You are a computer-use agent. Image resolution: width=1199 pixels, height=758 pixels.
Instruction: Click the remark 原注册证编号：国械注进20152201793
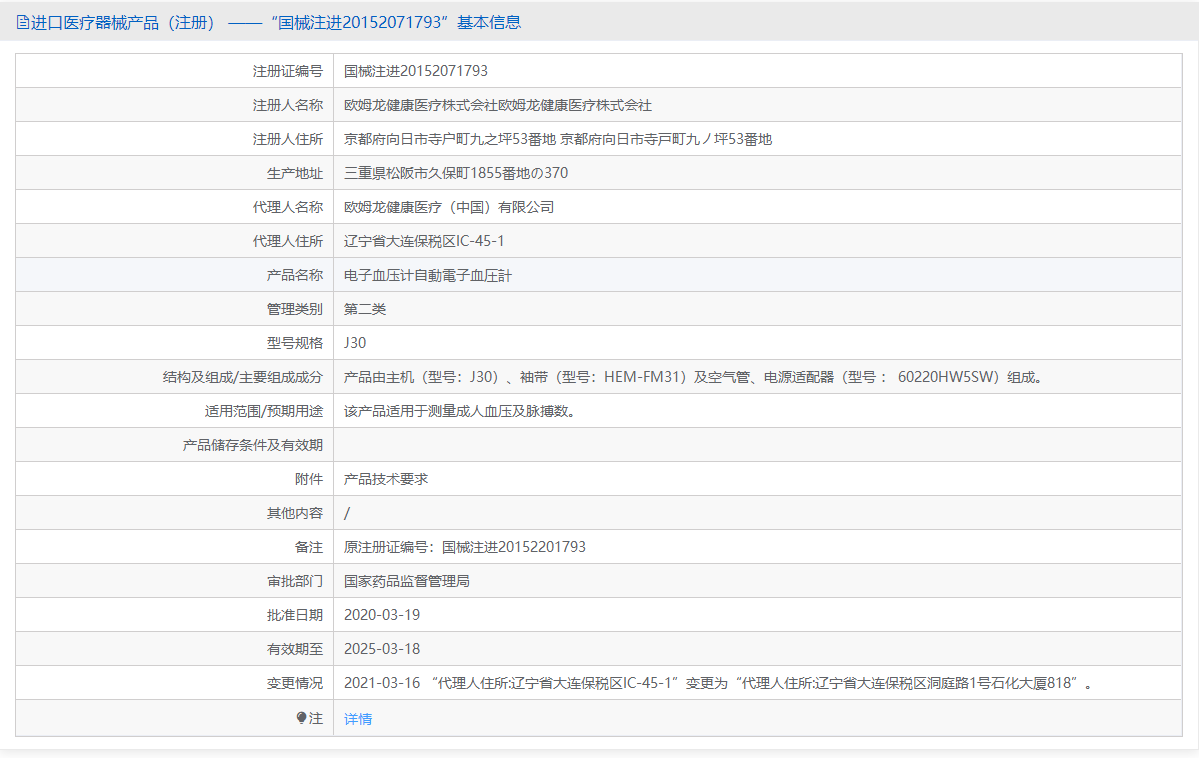click(465, 547)
